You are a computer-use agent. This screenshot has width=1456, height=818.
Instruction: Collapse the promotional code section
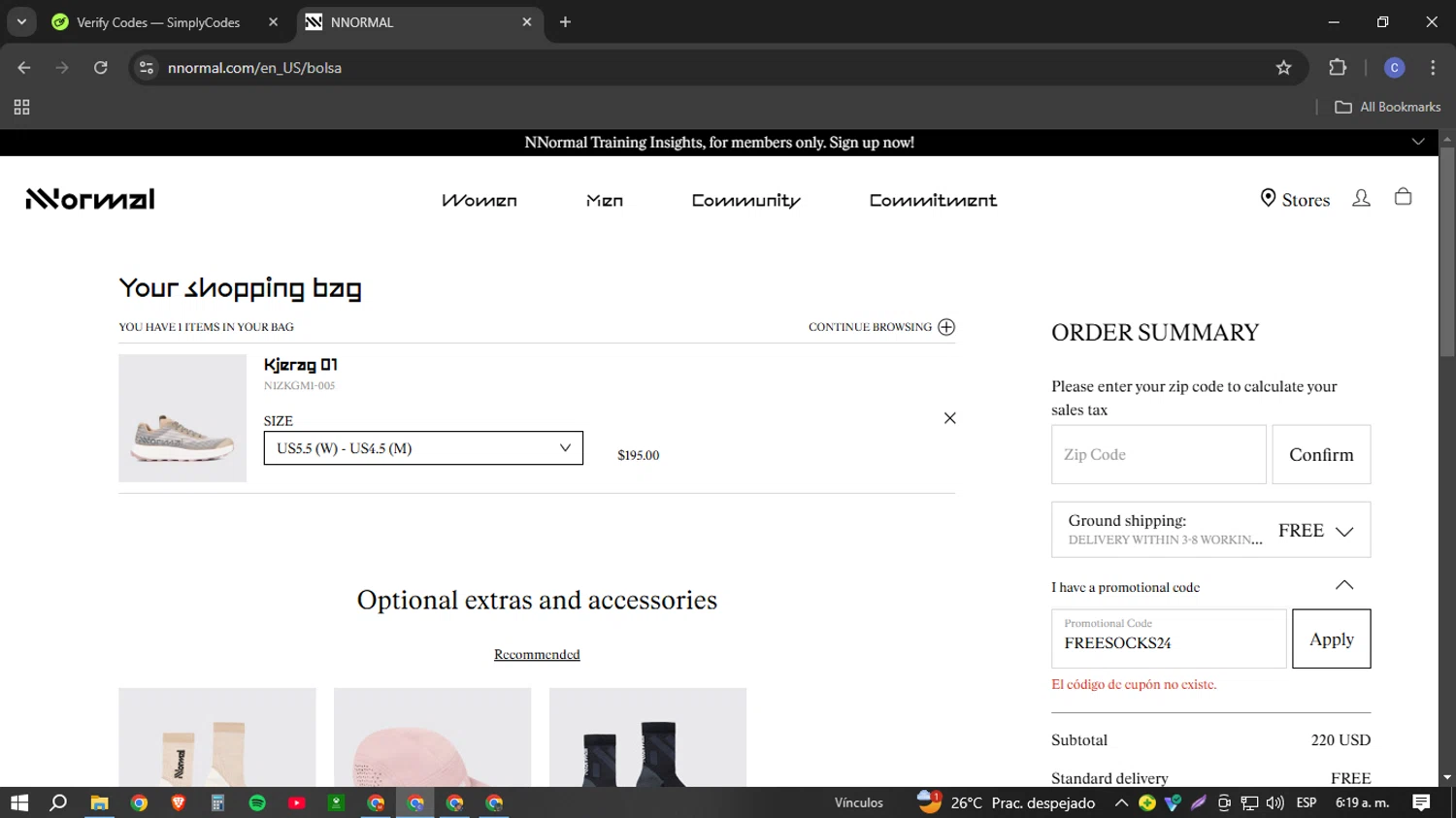(x=1344, y=585)
